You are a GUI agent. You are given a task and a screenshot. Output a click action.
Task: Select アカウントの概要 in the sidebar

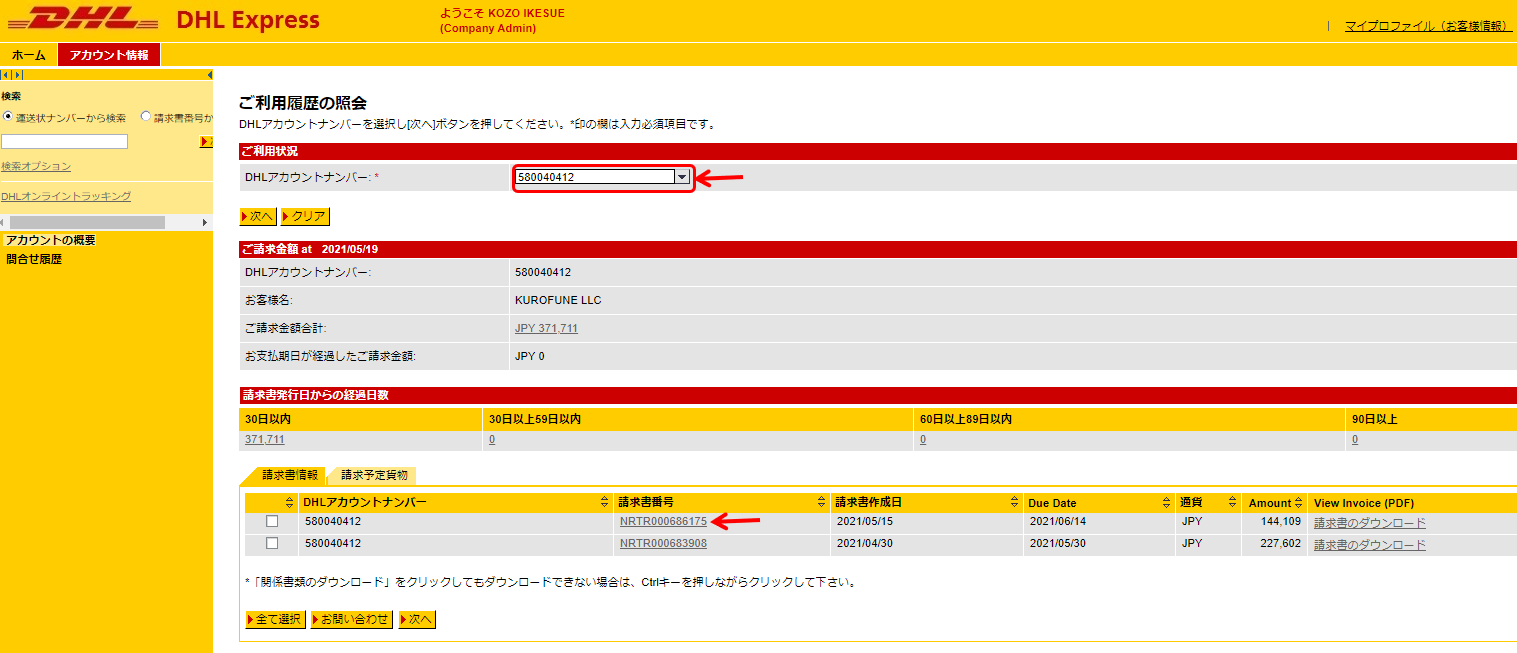[50, 240]
